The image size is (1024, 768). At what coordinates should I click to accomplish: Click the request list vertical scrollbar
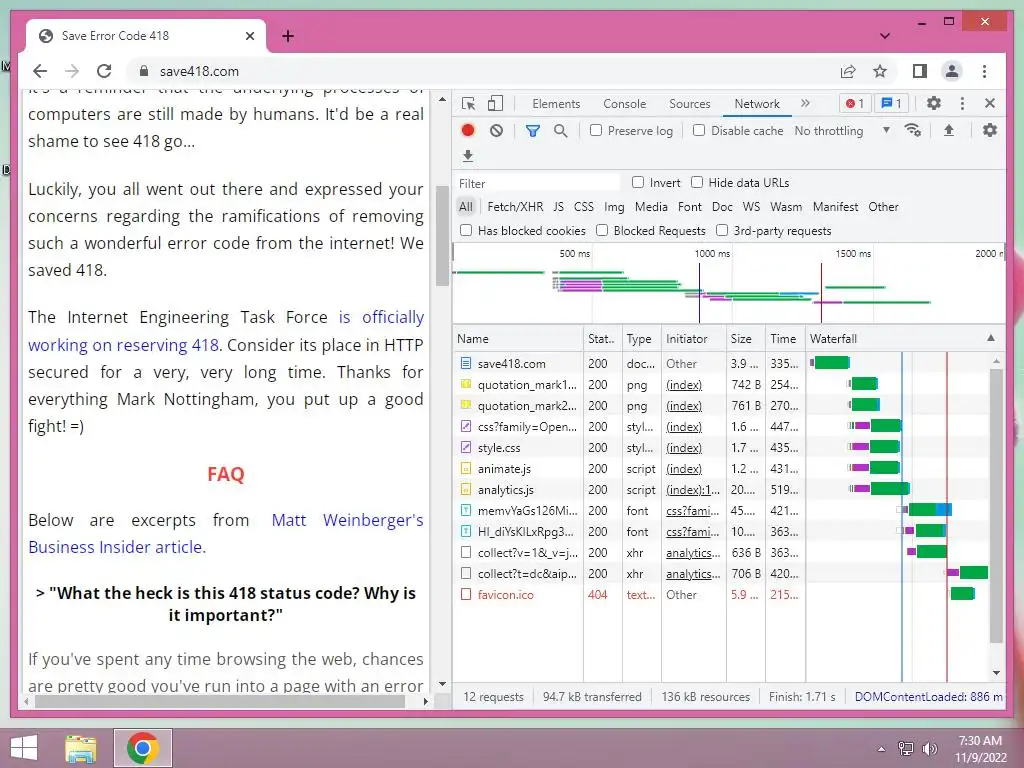point(996,505)
